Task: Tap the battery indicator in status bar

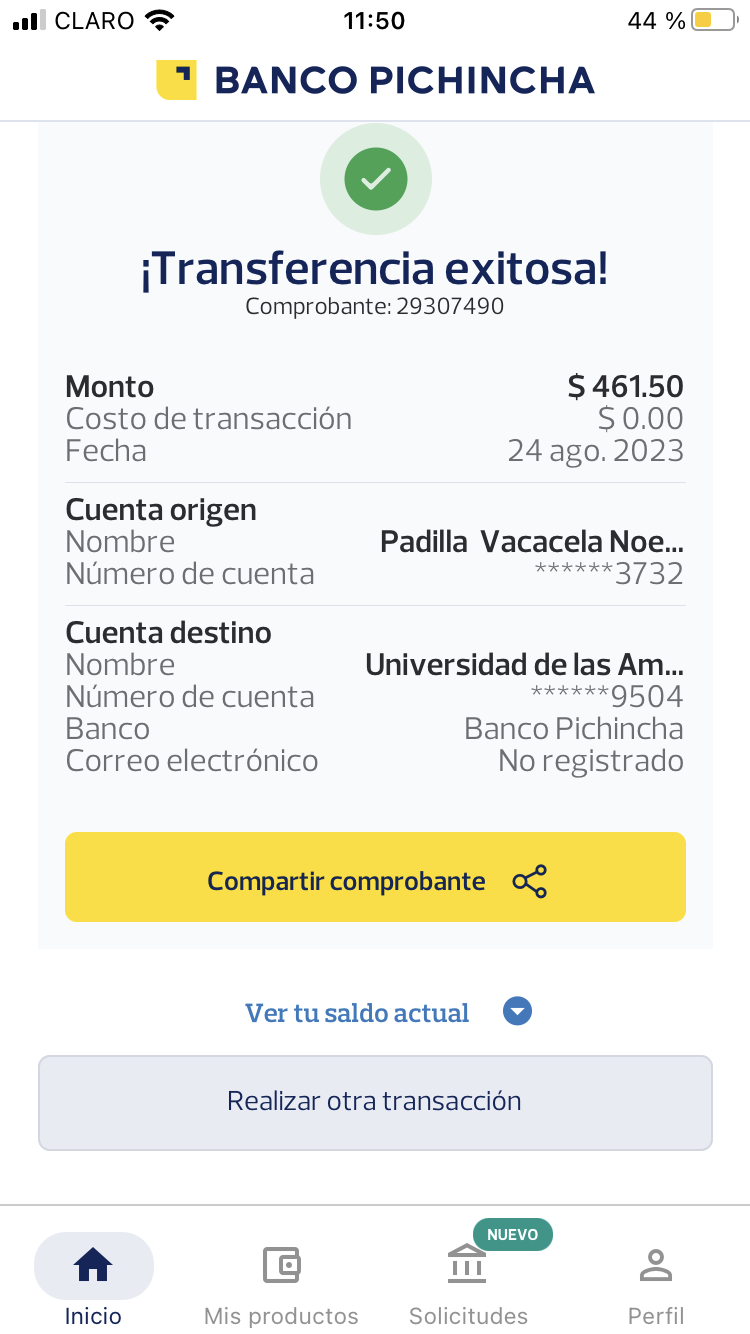Action: (x=712, y=20)
